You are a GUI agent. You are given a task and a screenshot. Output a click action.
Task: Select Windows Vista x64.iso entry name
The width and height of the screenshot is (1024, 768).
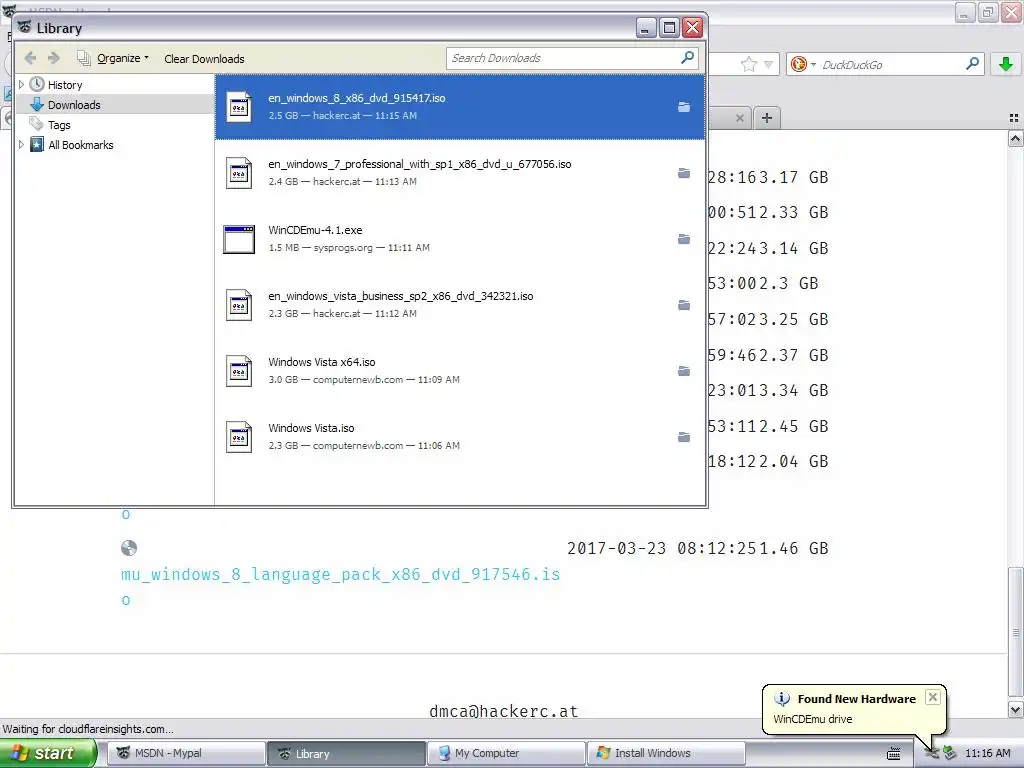tap(322, 362)
